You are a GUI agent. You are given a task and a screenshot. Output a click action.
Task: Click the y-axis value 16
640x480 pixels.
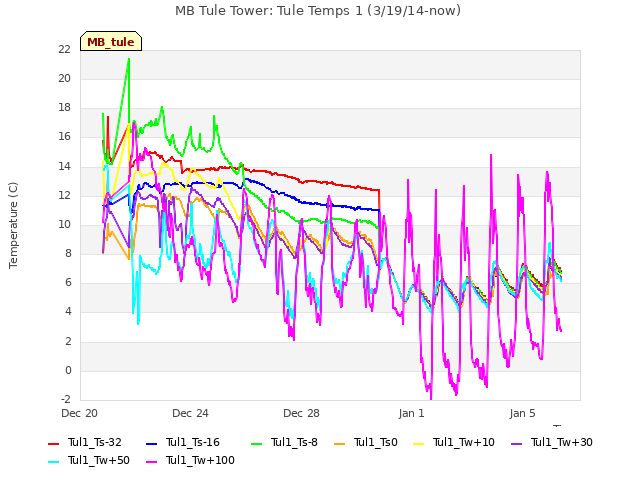pyautogui.click(x=64, y=136)
